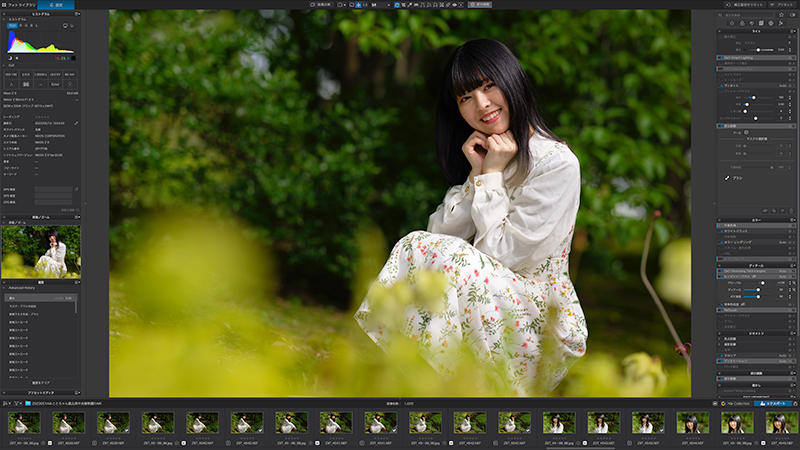Screen dimensions: 800x450
Task: Show the Watermark & effects category icon
Action: [x=781, y=23]
